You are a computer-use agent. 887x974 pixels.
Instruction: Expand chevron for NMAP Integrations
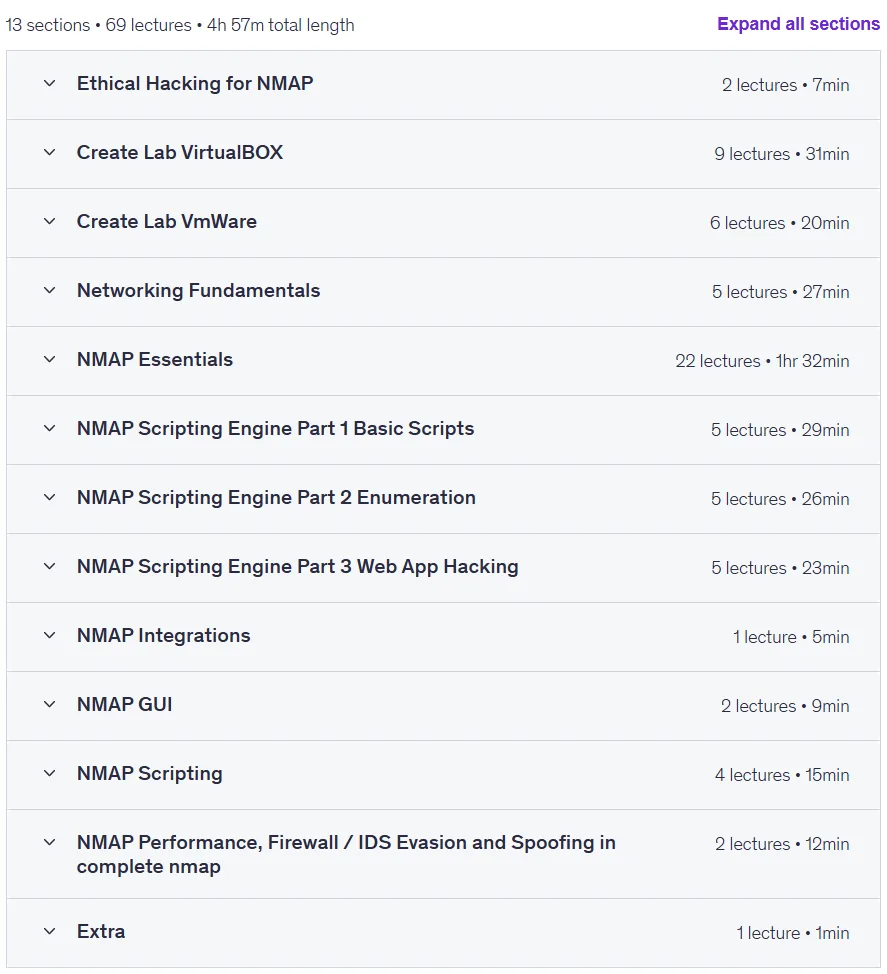[50, 635]
